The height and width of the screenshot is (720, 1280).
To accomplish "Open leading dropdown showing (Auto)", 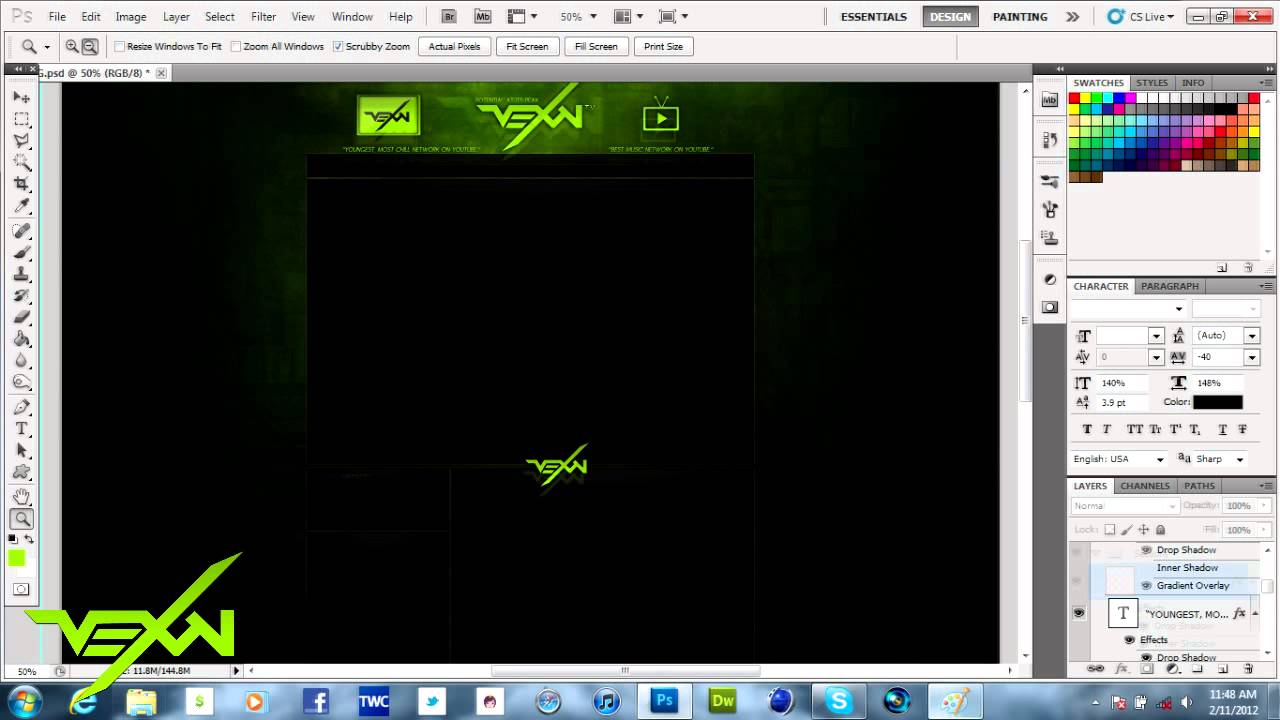I will (x=1251, y=336).
